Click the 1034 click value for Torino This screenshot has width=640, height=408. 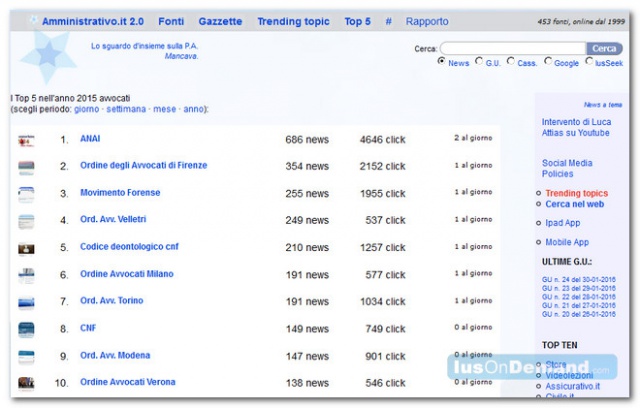[382, 302]
